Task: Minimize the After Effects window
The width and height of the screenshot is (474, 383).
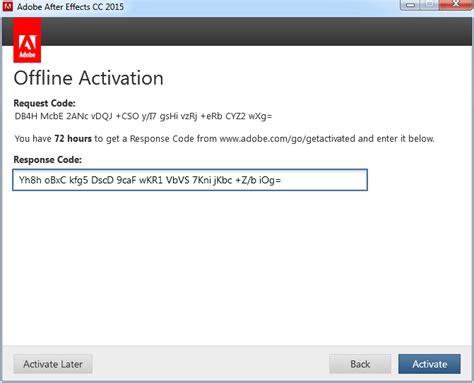Action: 410,5
